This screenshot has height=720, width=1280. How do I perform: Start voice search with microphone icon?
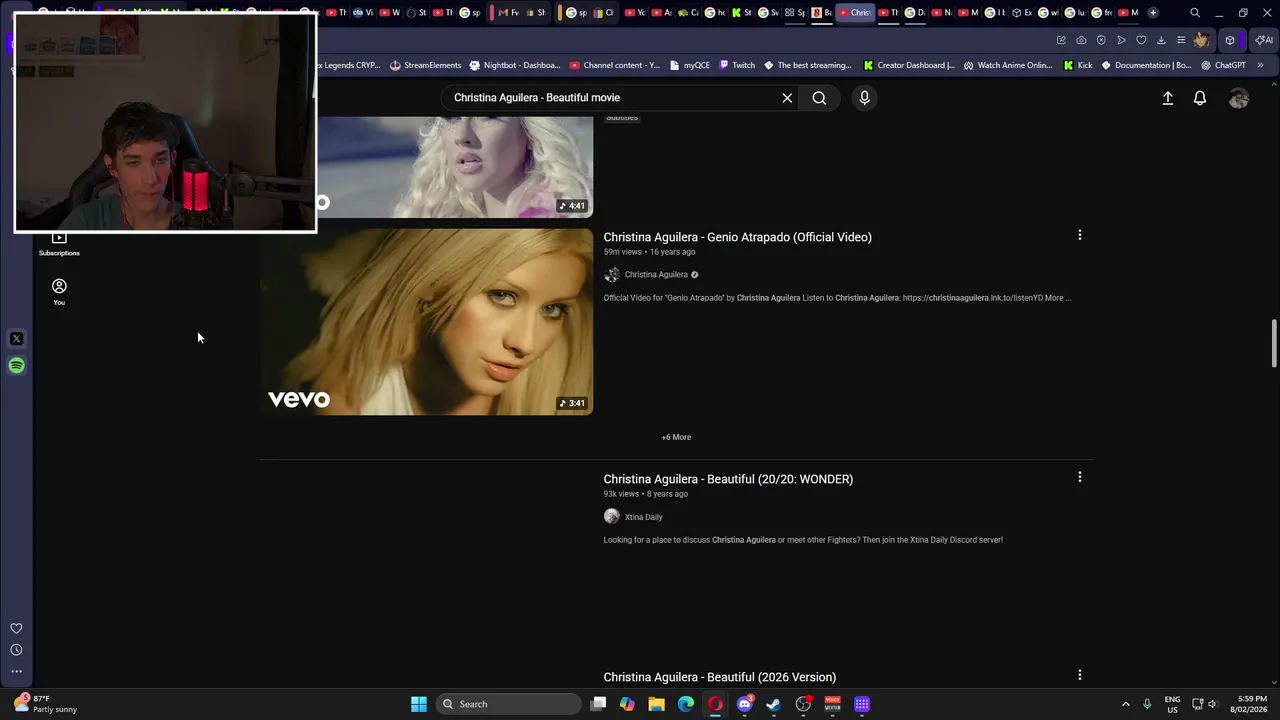pos(864,98)
